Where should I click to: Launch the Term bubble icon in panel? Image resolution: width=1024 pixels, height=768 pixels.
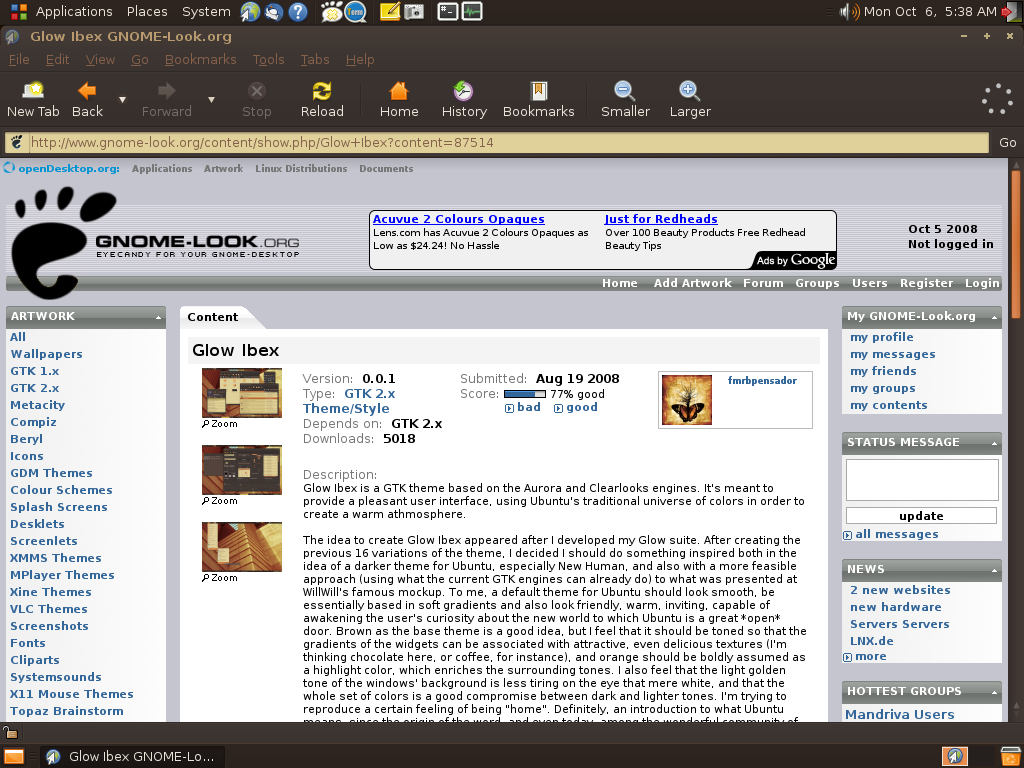point(355,12)
